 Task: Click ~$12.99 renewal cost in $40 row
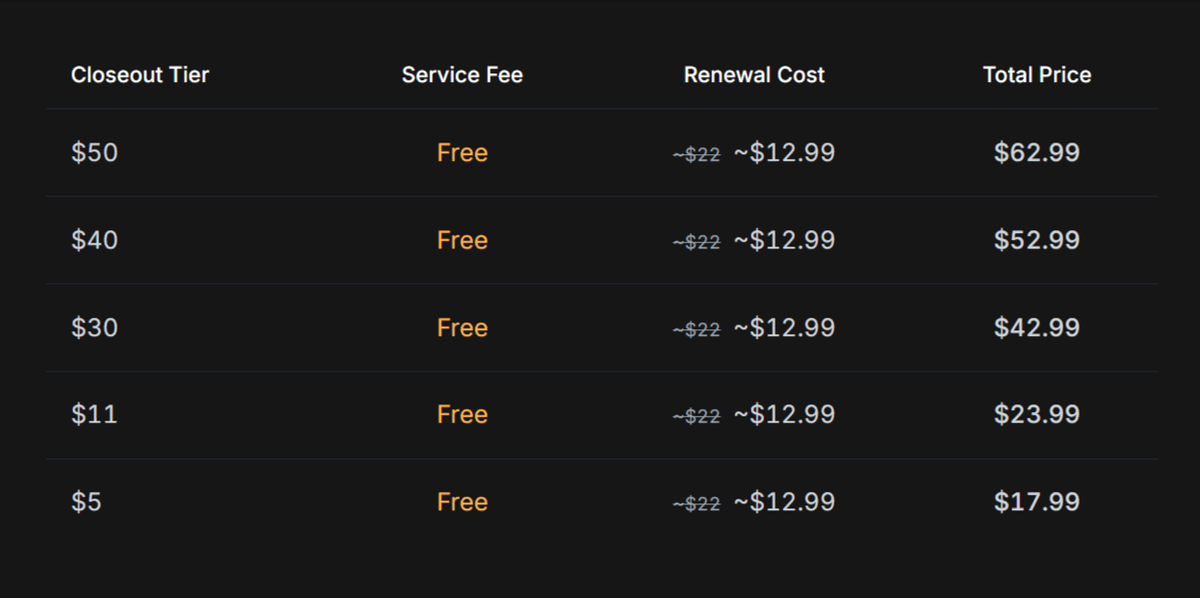pyautogui.click(x=784, y=240)
